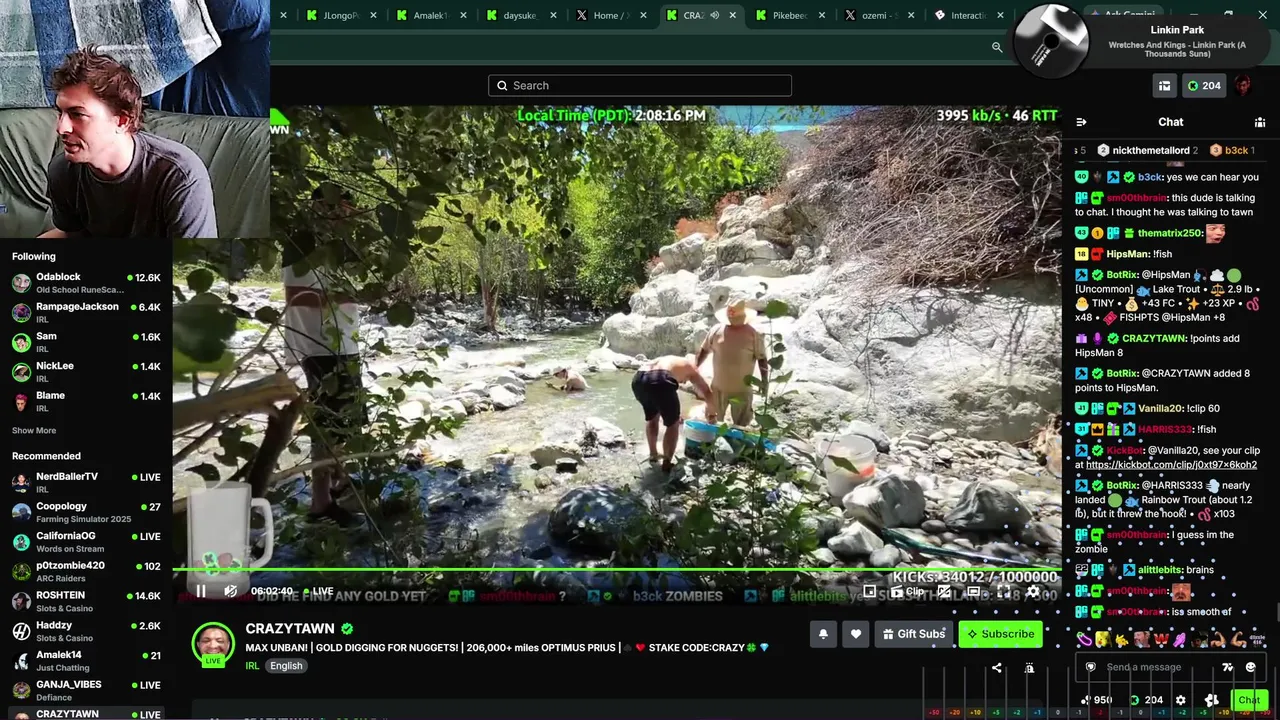
Task: Open Odablock channel in Following
Action: (86, 283)
